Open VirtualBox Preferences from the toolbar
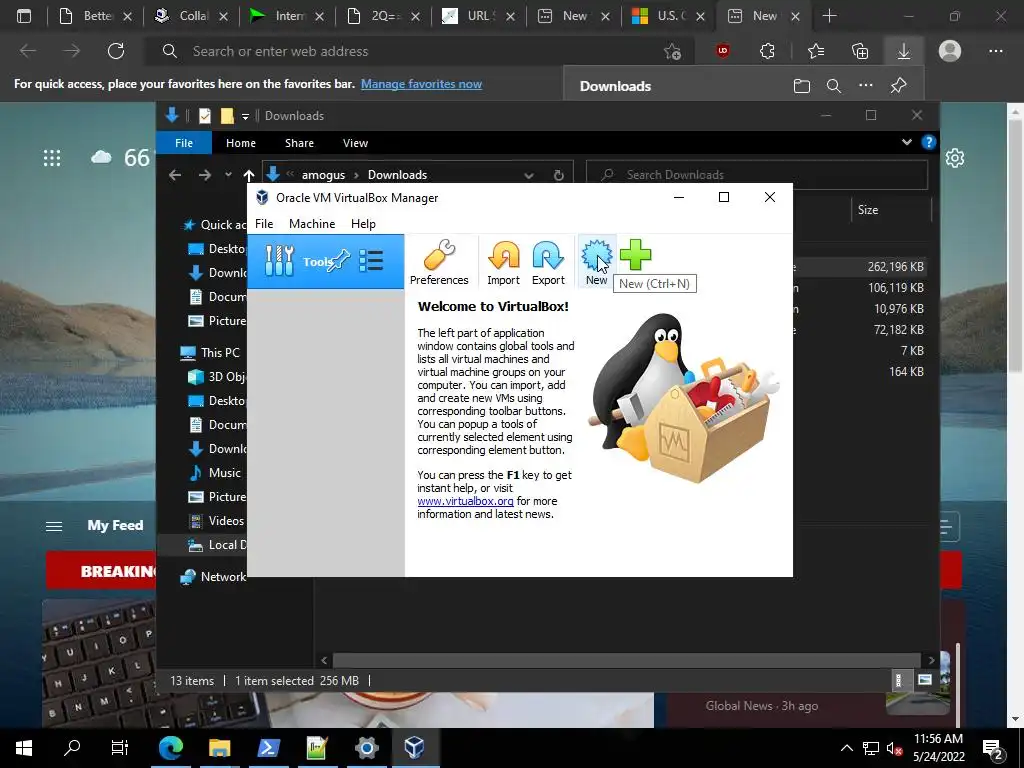 (x=439, y=263)
